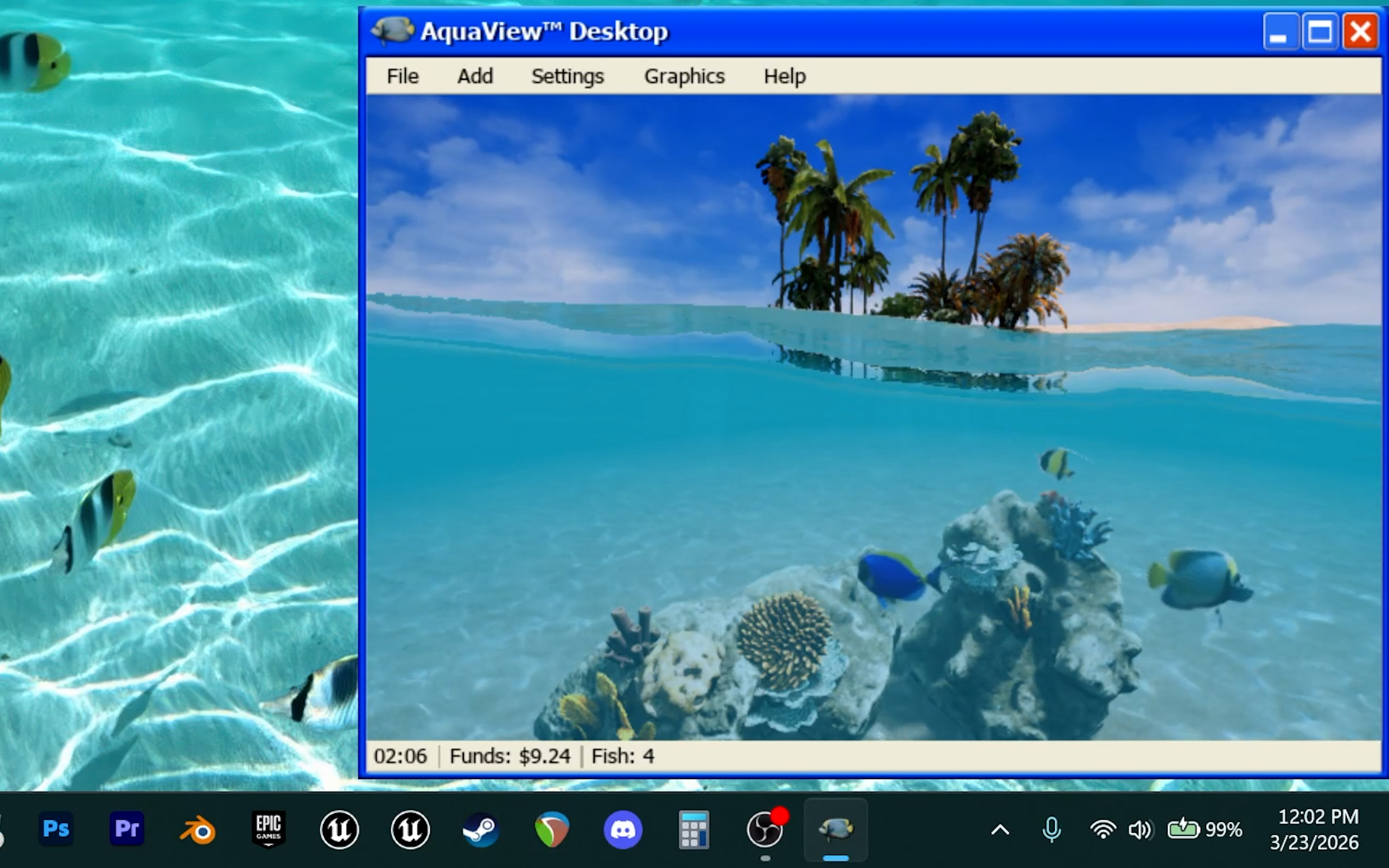Open the Help menu

(784, 76)
